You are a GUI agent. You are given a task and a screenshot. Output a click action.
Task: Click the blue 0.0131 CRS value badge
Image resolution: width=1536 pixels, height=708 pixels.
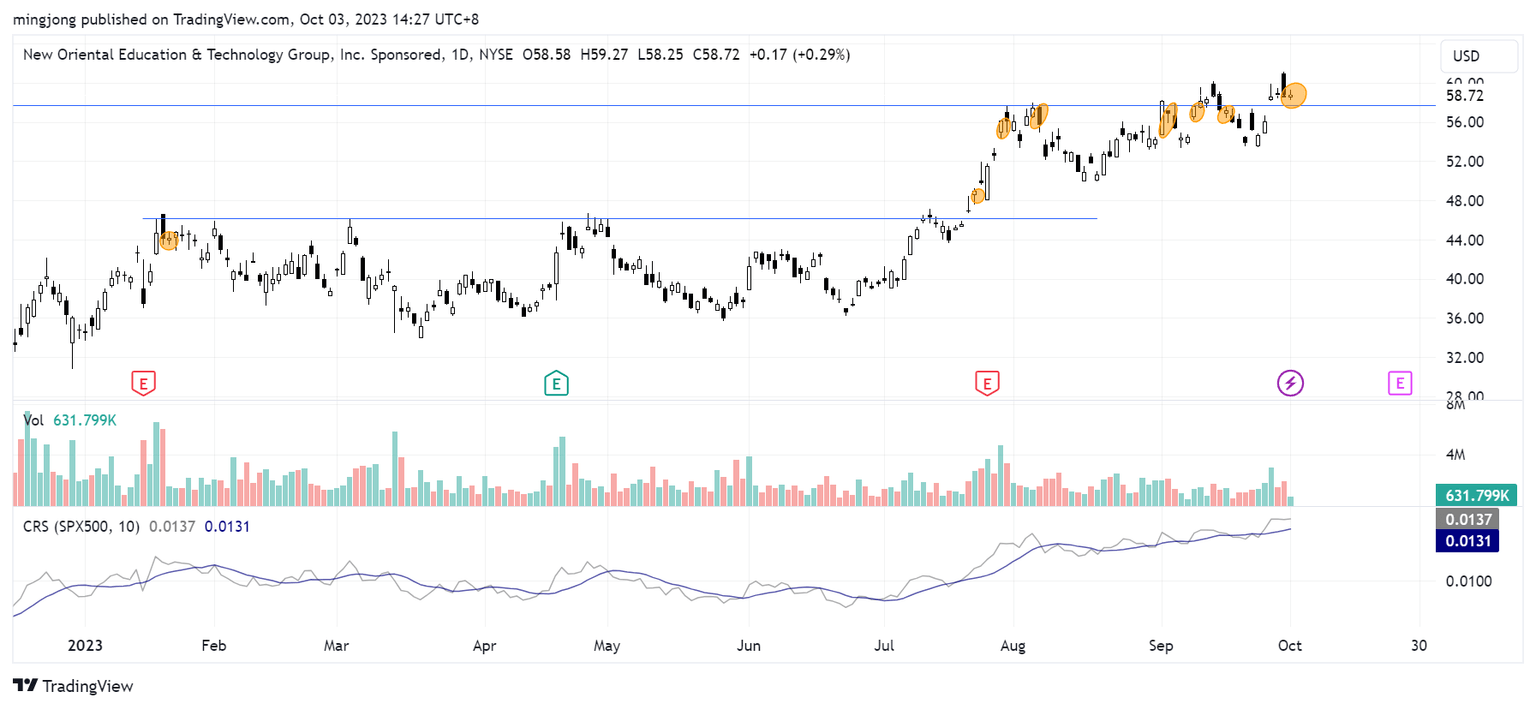point(1467,540)
